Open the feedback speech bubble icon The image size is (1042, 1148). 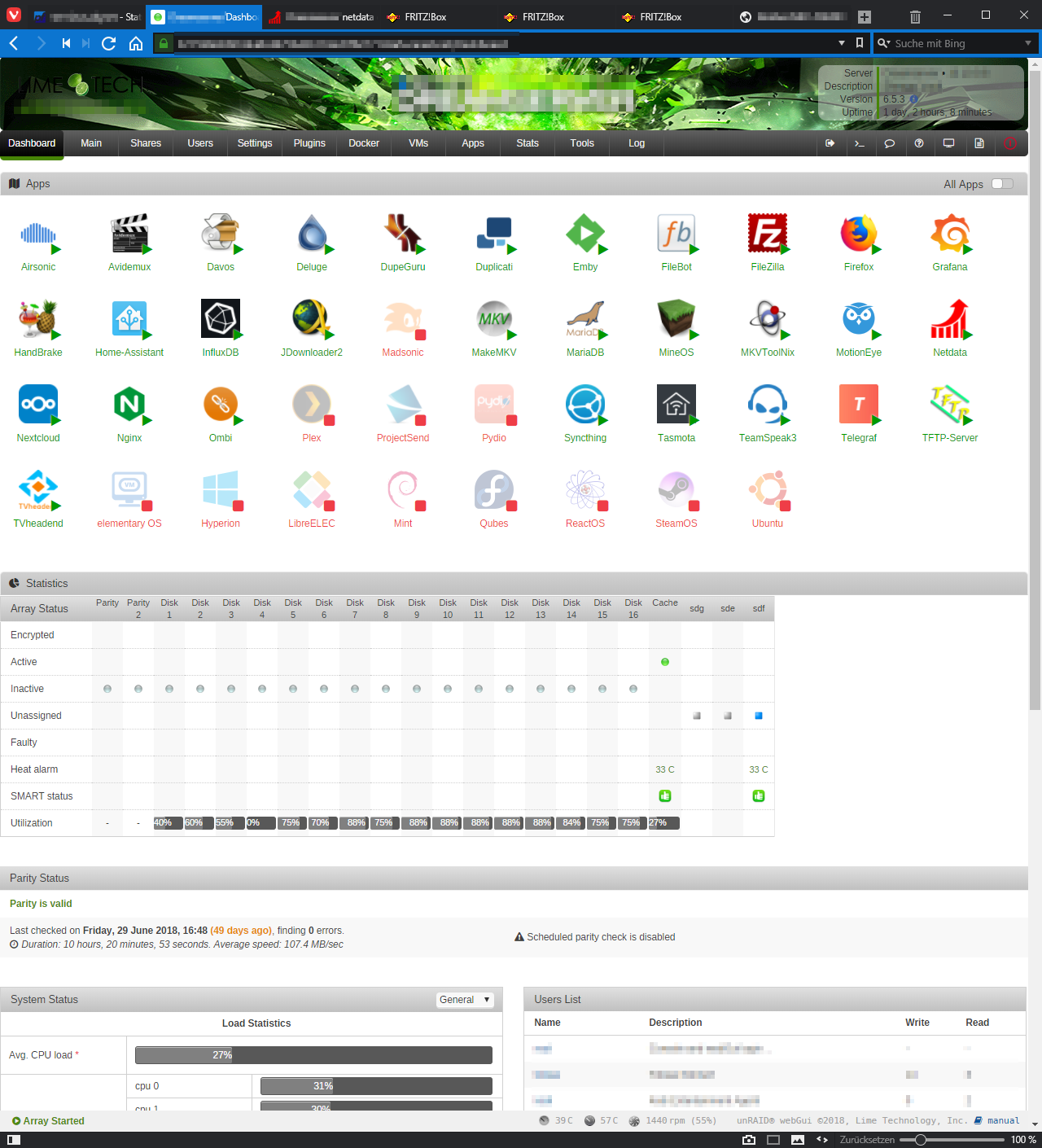coord(890,143)
